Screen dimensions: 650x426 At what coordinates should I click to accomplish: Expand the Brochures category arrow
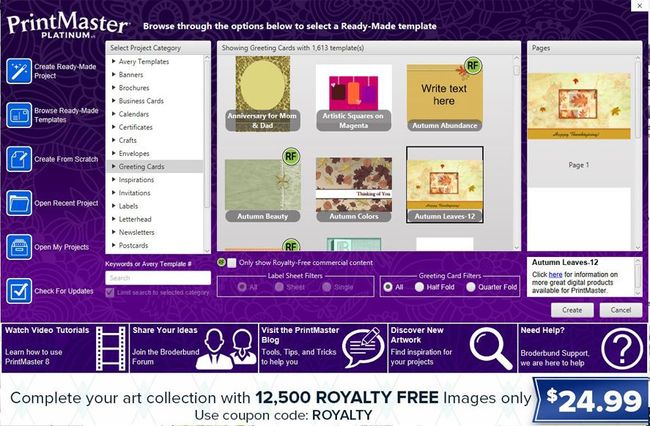(x=114, y=87)
